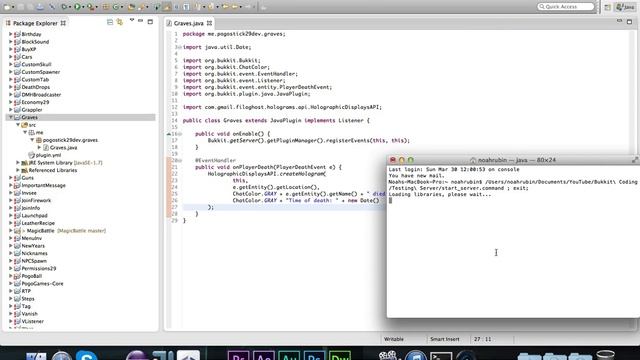Click the New Java Package icon
The image size is (640, 360).
(106, 7)
